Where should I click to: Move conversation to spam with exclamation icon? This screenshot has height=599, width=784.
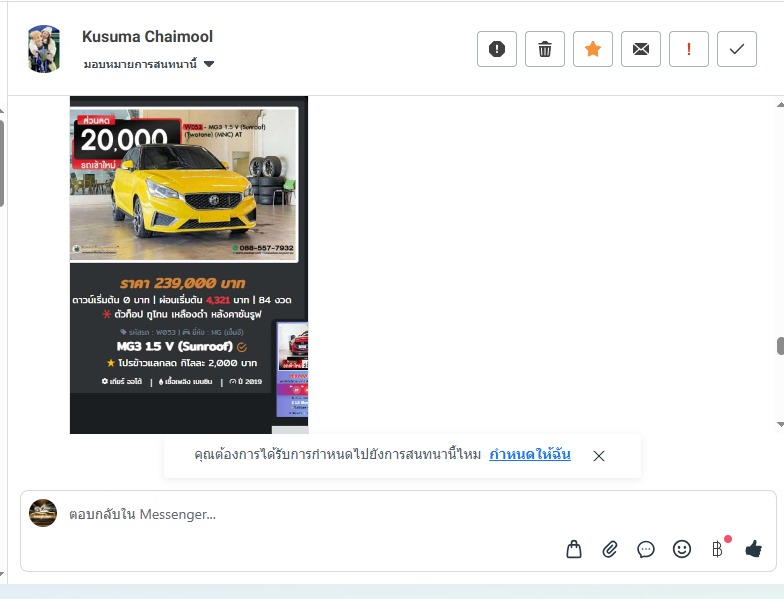(x=496, y=49)
